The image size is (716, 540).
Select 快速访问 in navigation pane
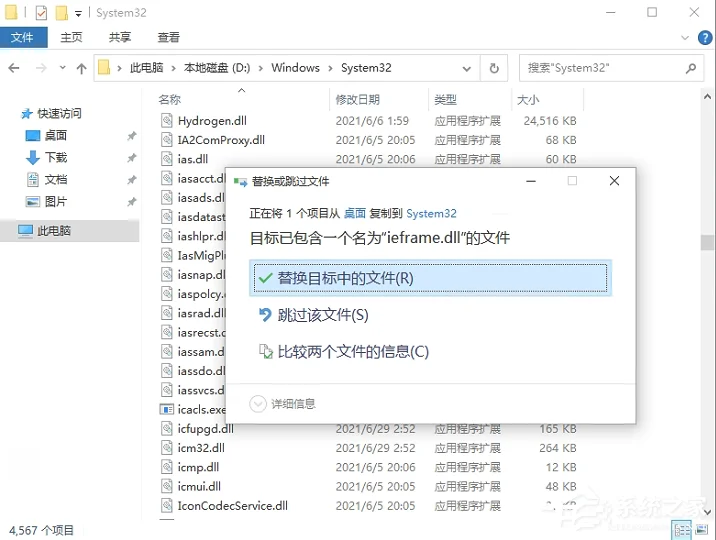[x=51, y=113]
